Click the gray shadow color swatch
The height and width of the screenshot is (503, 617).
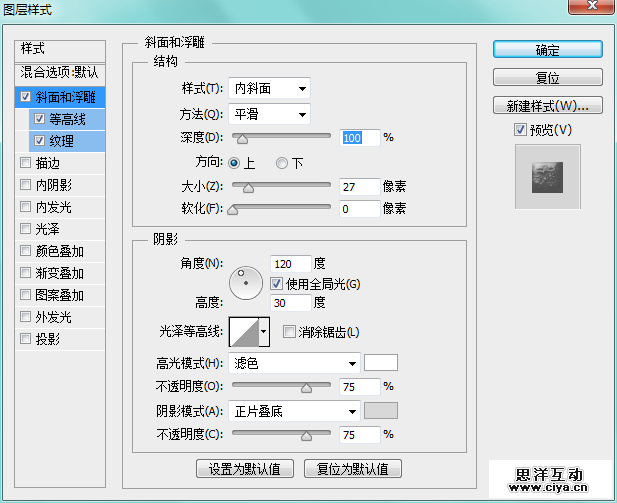(x=381, y=410)
